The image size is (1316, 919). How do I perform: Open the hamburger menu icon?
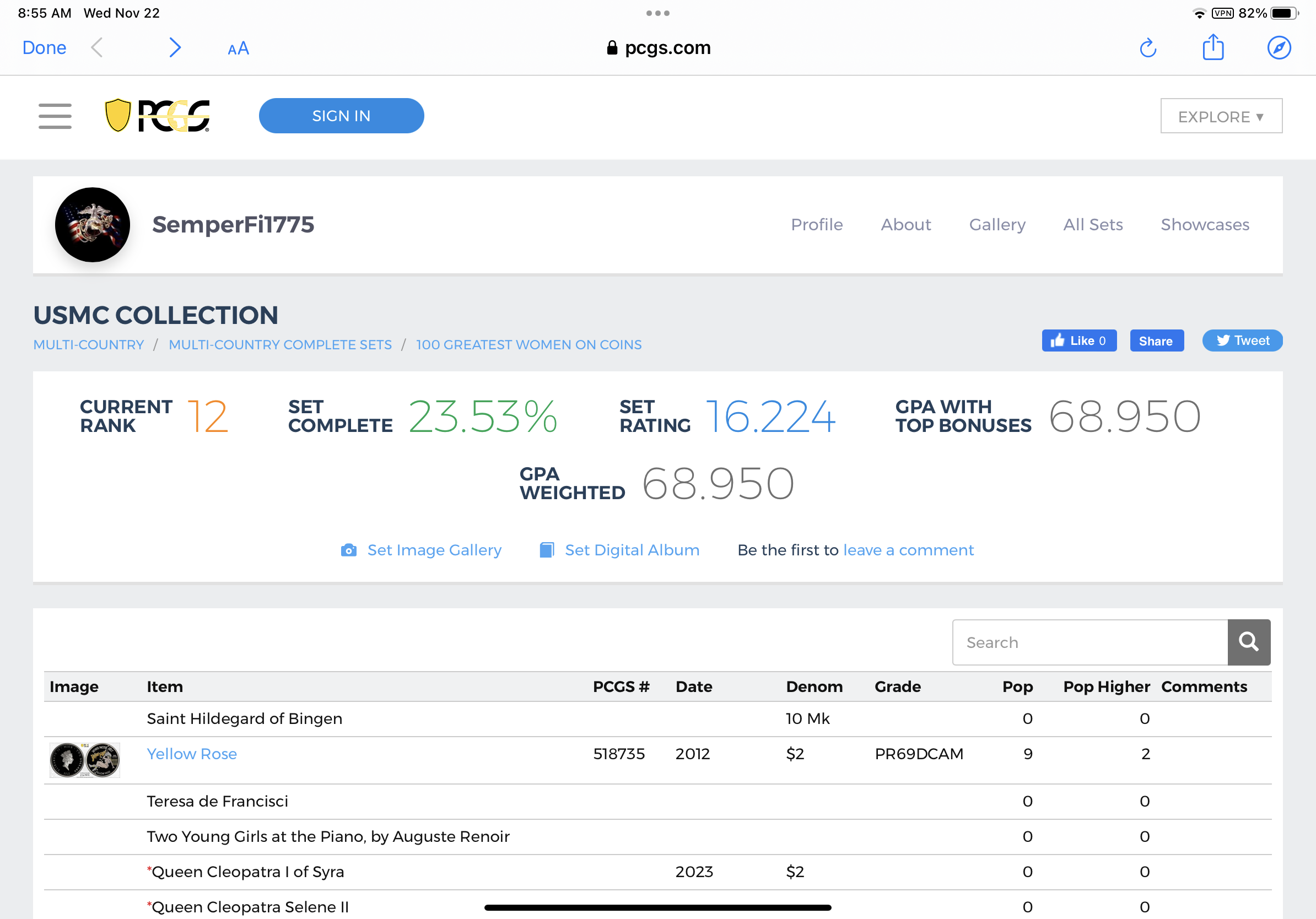[55, 116]
